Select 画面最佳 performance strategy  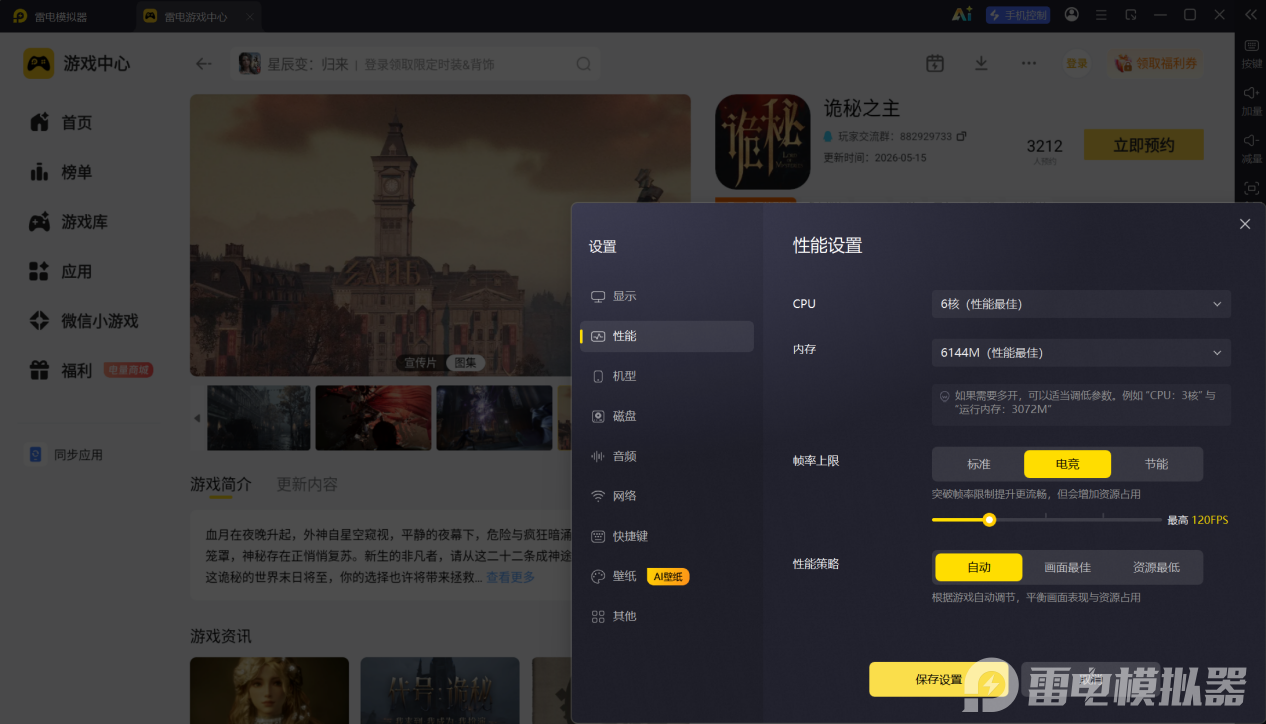[x=1067, y=567]
